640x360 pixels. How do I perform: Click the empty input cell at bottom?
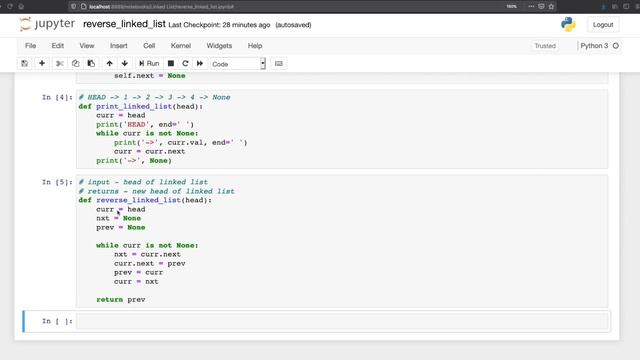tap(342, 322)
